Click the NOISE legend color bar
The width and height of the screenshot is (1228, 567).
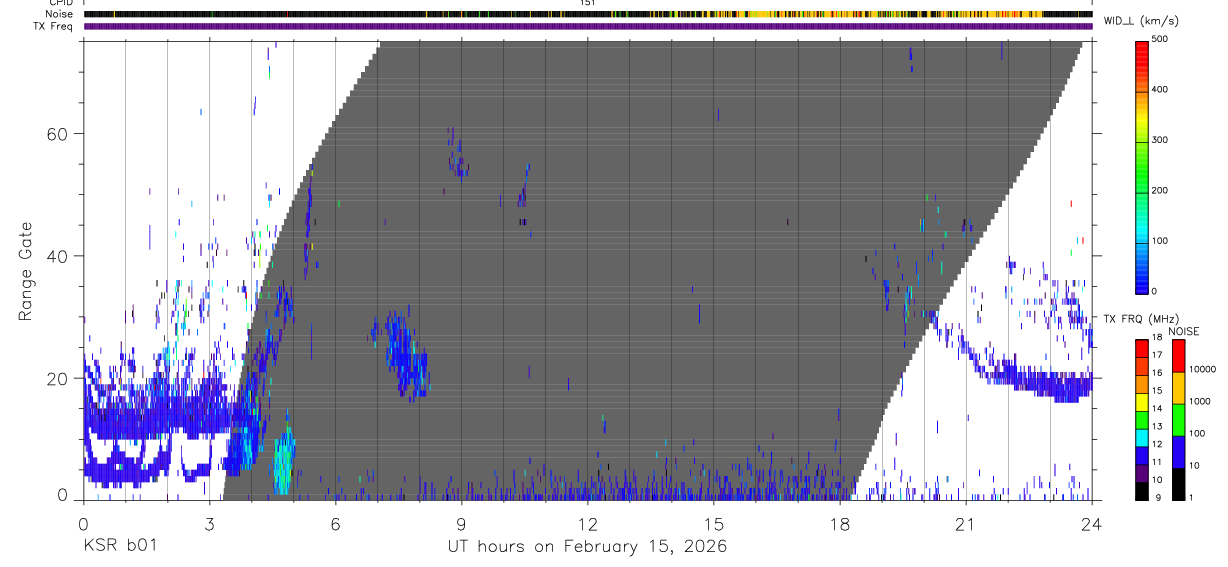pyautogui.click(x=1178, y=420)
